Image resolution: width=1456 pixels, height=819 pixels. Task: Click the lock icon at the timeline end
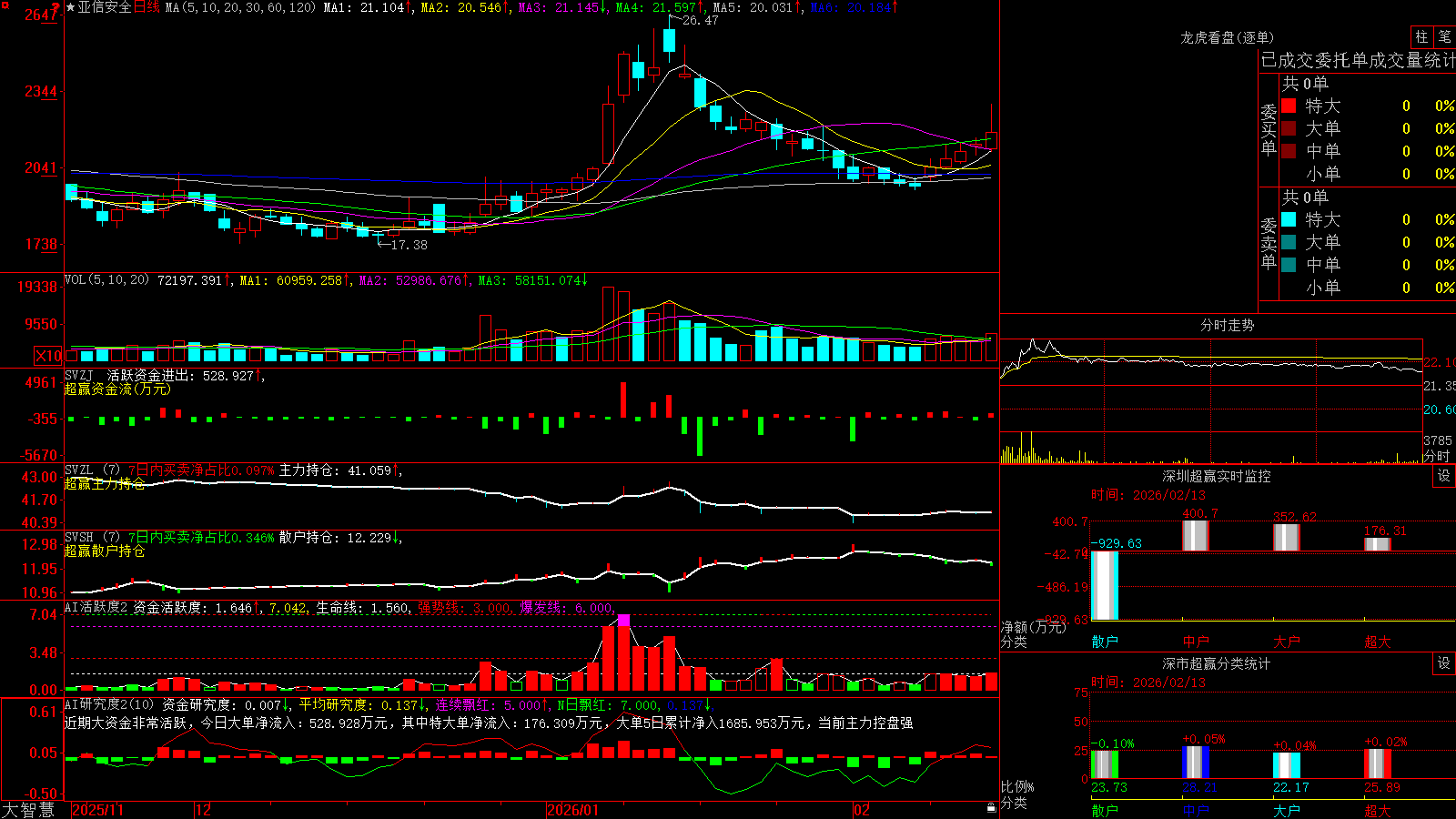coord(991,808)
